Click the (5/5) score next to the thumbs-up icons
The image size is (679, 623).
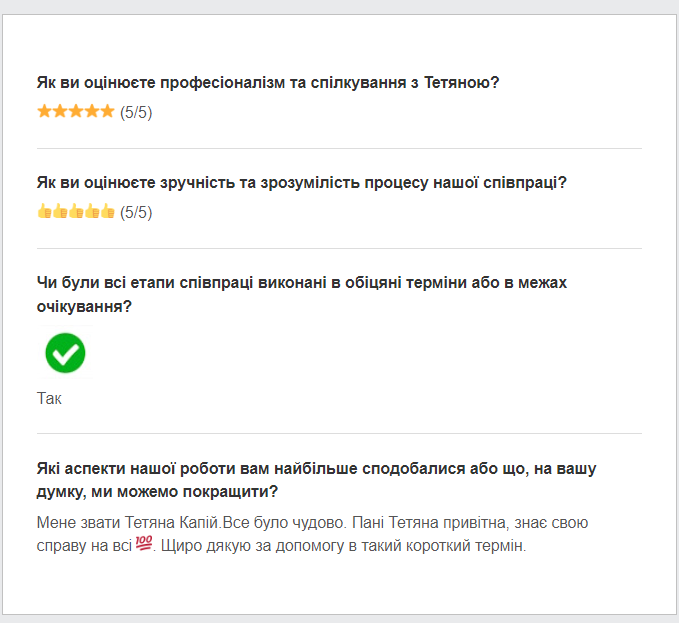[136, 213]
